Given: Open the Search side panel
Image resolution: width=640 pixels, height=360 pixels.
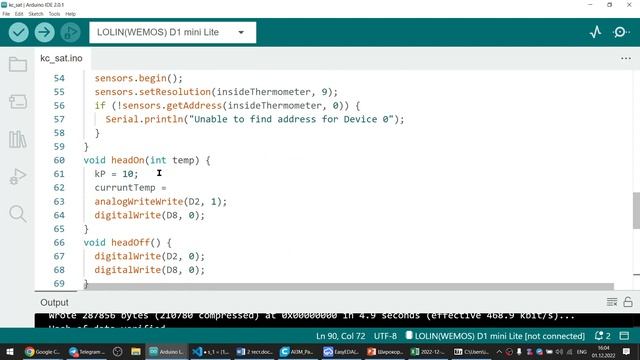Looking at the screenshot, I should [x=18, y=213].
